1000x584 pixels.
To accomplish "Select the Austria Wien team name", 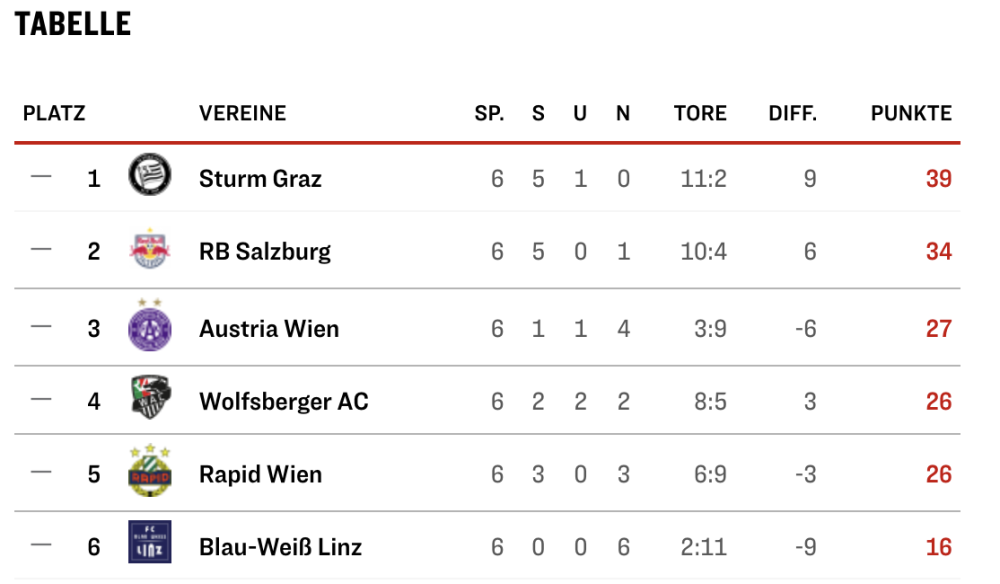I will click(x=268, y=328).
